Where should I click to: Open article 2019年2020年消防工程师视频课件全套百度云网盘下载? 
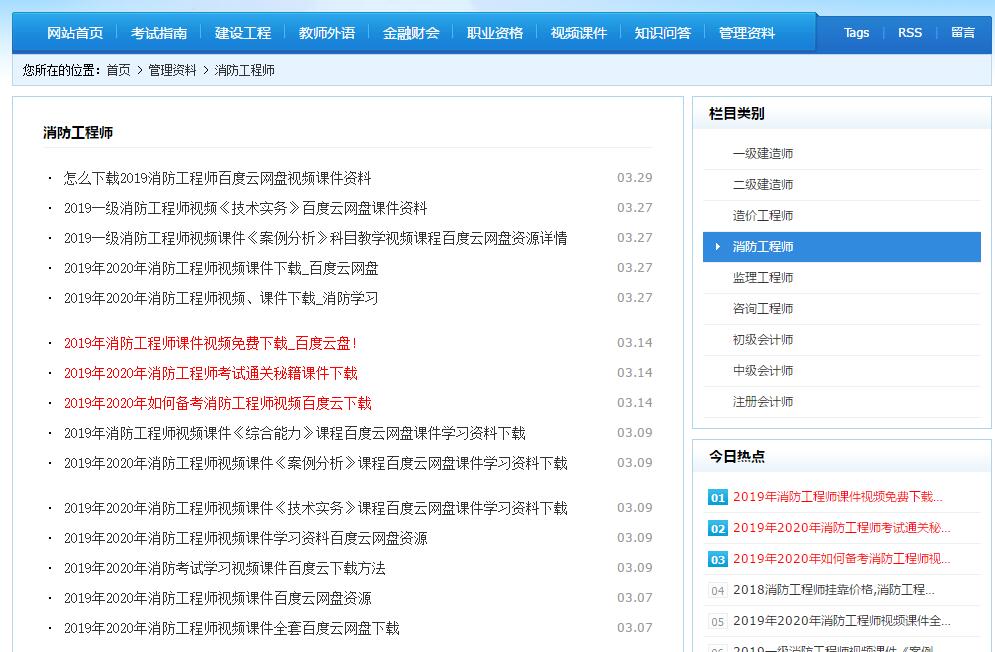pyautogui.click(x=231, y=629)
